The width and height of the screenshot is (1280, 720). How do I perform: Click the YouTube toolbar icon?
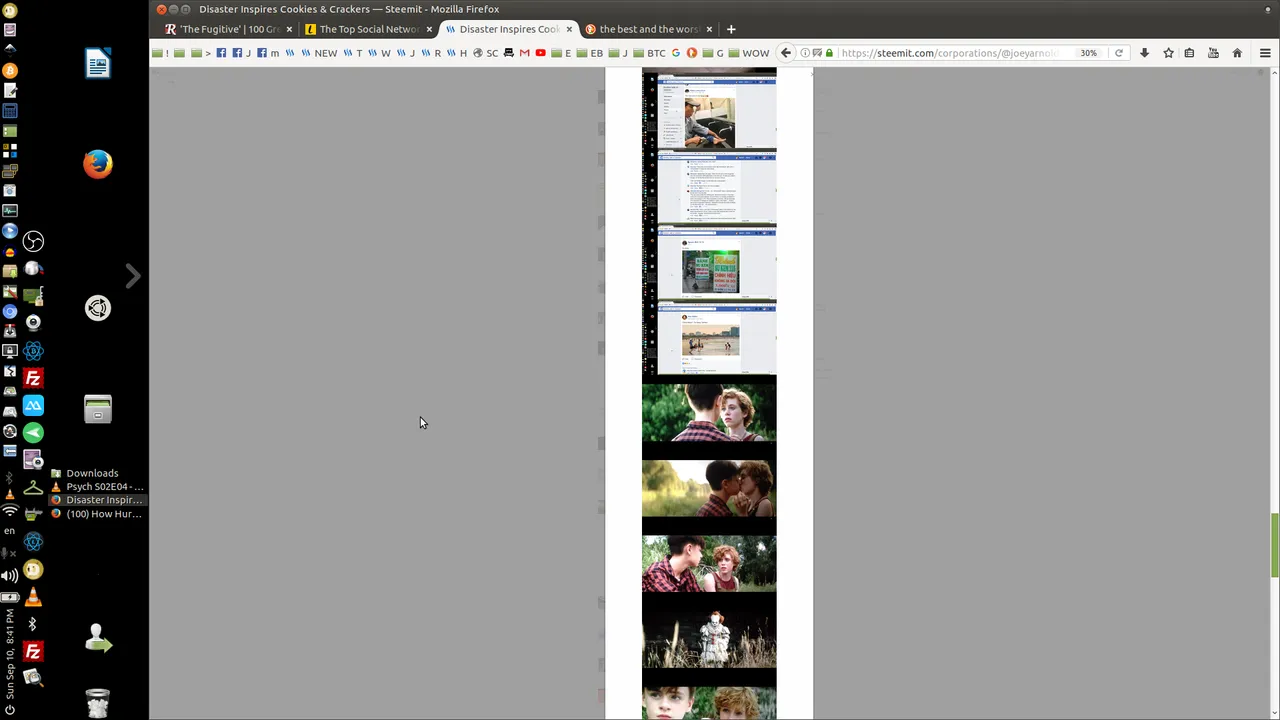coord(1212,53)
